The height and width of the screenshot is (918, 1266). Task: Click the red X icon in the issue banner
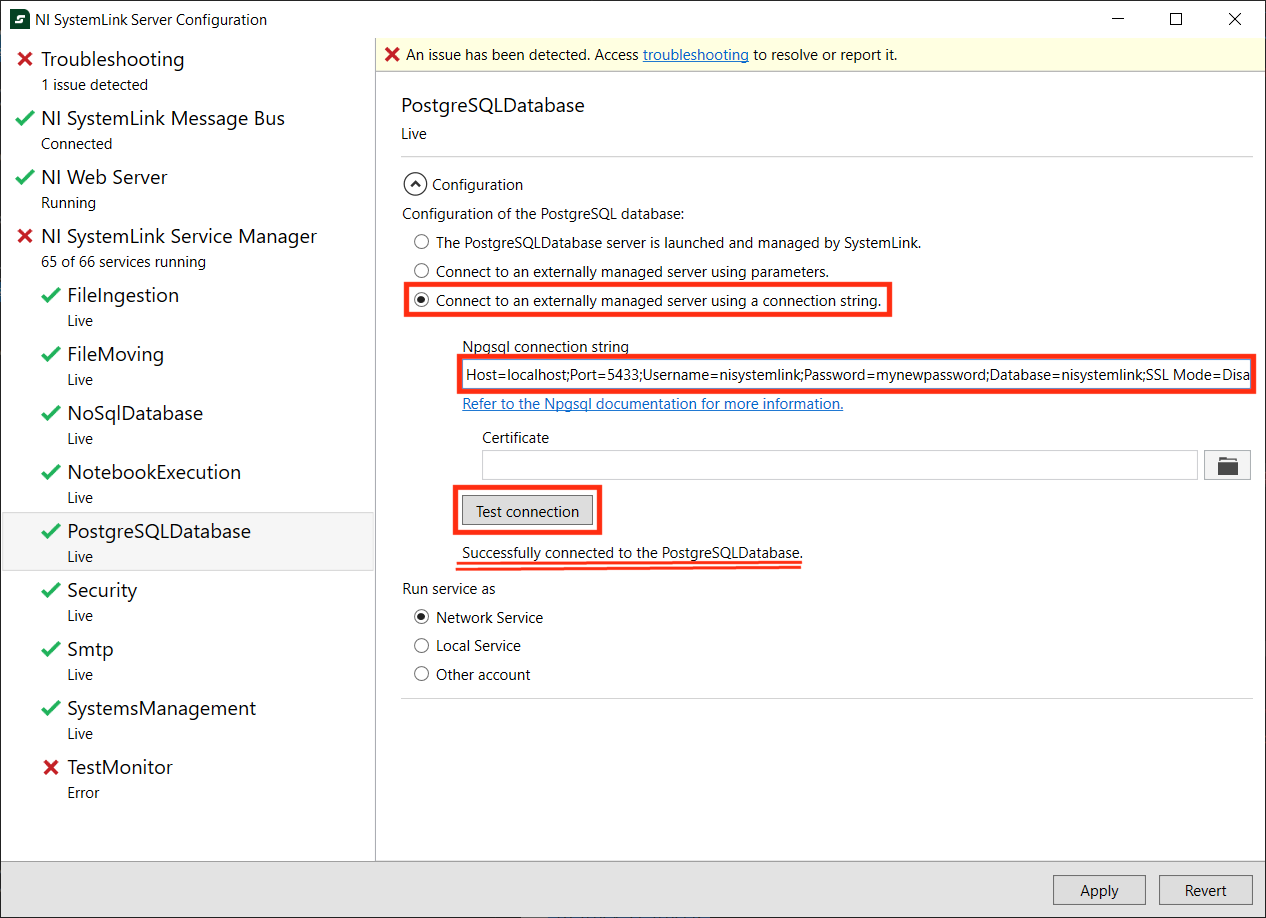393,55
